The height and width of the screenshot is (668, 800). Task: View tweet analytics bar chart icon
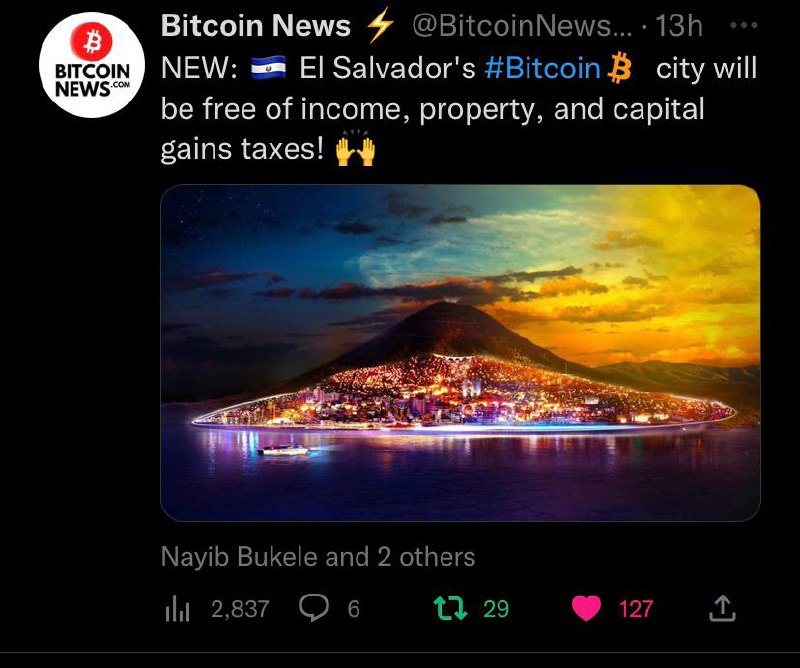click(x=177, y=608)
